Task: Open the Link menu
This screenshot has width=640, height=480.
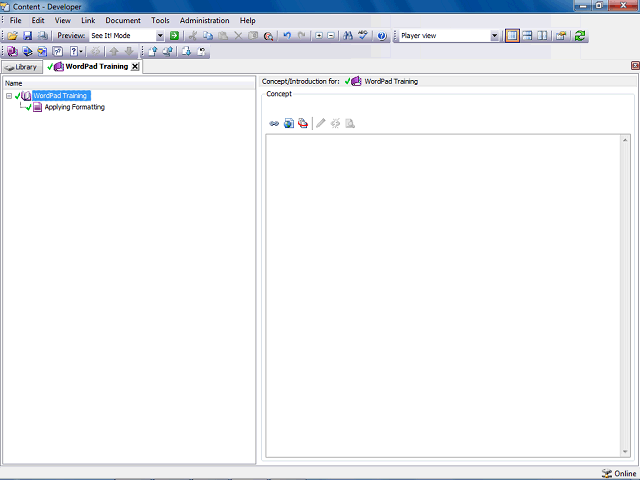Action: click(x=88, y=20)
